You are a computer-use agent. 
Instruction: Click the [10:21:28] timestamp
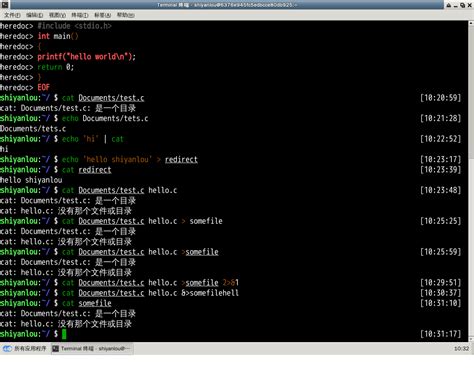coord(440,118)
